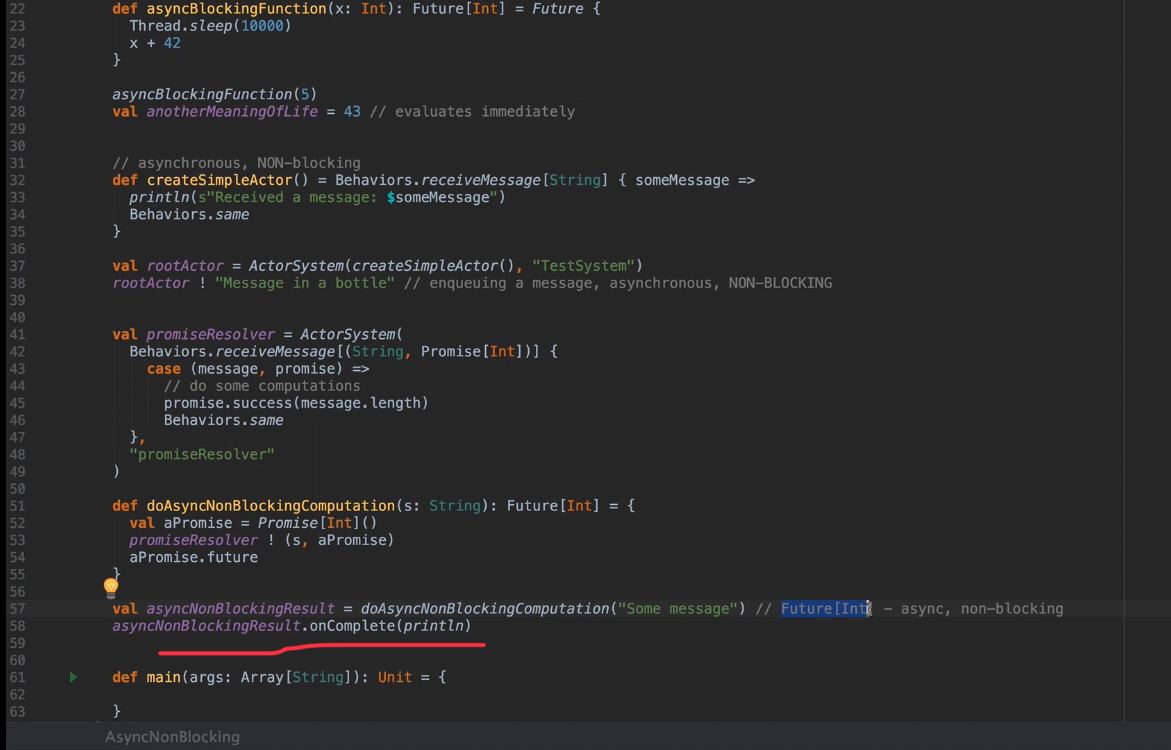Place cursor on Thread.sleep(10000) call
The height and width of the screenshot is (750, 1171).
210,26
